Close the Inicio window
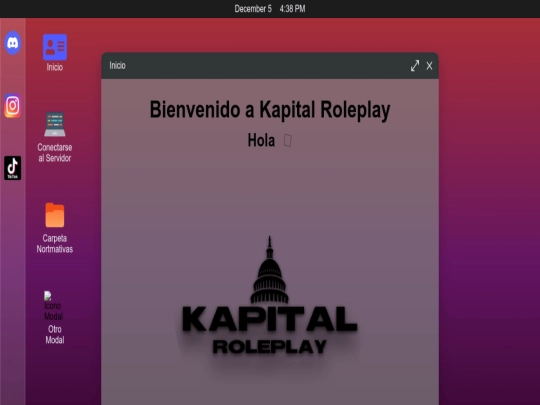The image size is (540, 405). [429, 66]
